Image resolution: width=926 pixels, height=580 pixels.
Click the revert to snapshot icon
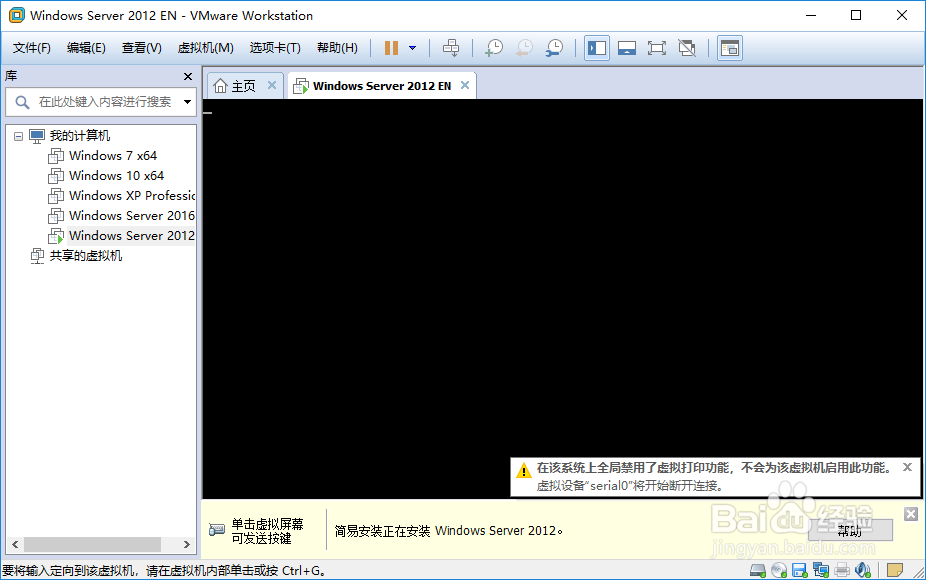coord(524,48)
